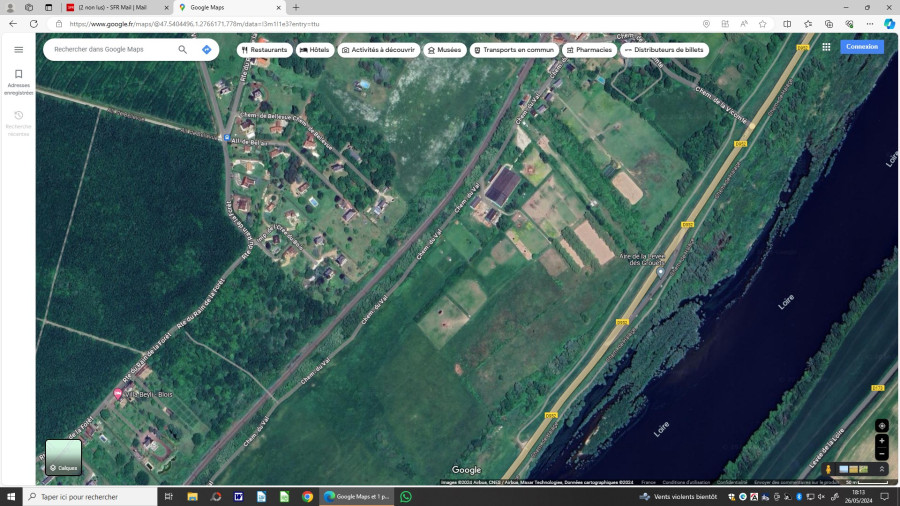Zoom out with the minus button
Screen dimensions: 900x506
881,454
